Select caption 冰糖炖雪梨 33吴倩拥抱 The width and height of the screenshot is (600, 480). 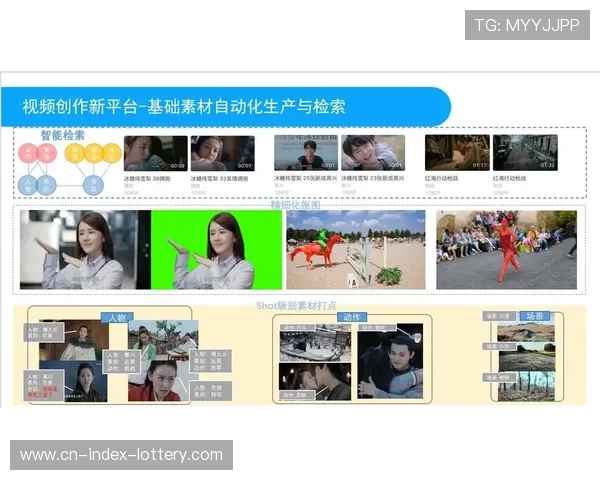pos(220,179)
